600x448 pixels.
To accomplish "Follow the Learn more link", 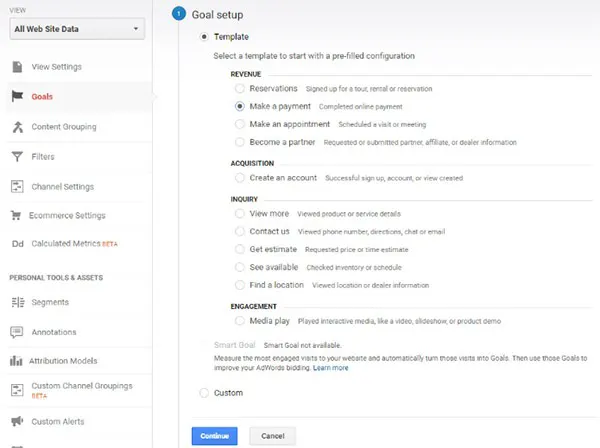I will [x=331, y=368].
